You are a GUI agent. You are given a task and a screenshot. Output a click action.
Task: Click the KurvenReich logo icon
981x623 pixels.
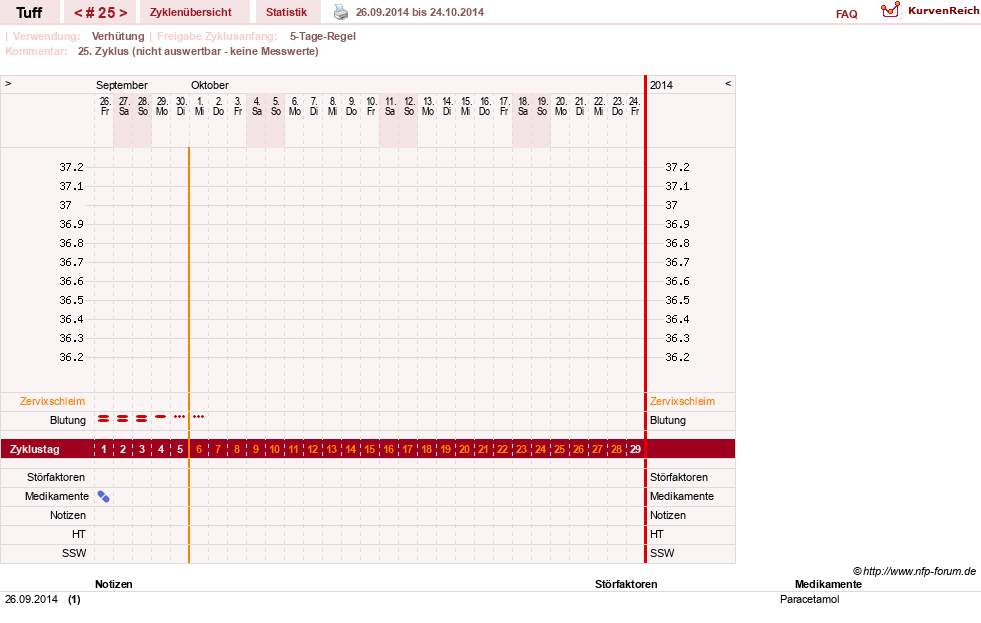[x=890, y=10]
